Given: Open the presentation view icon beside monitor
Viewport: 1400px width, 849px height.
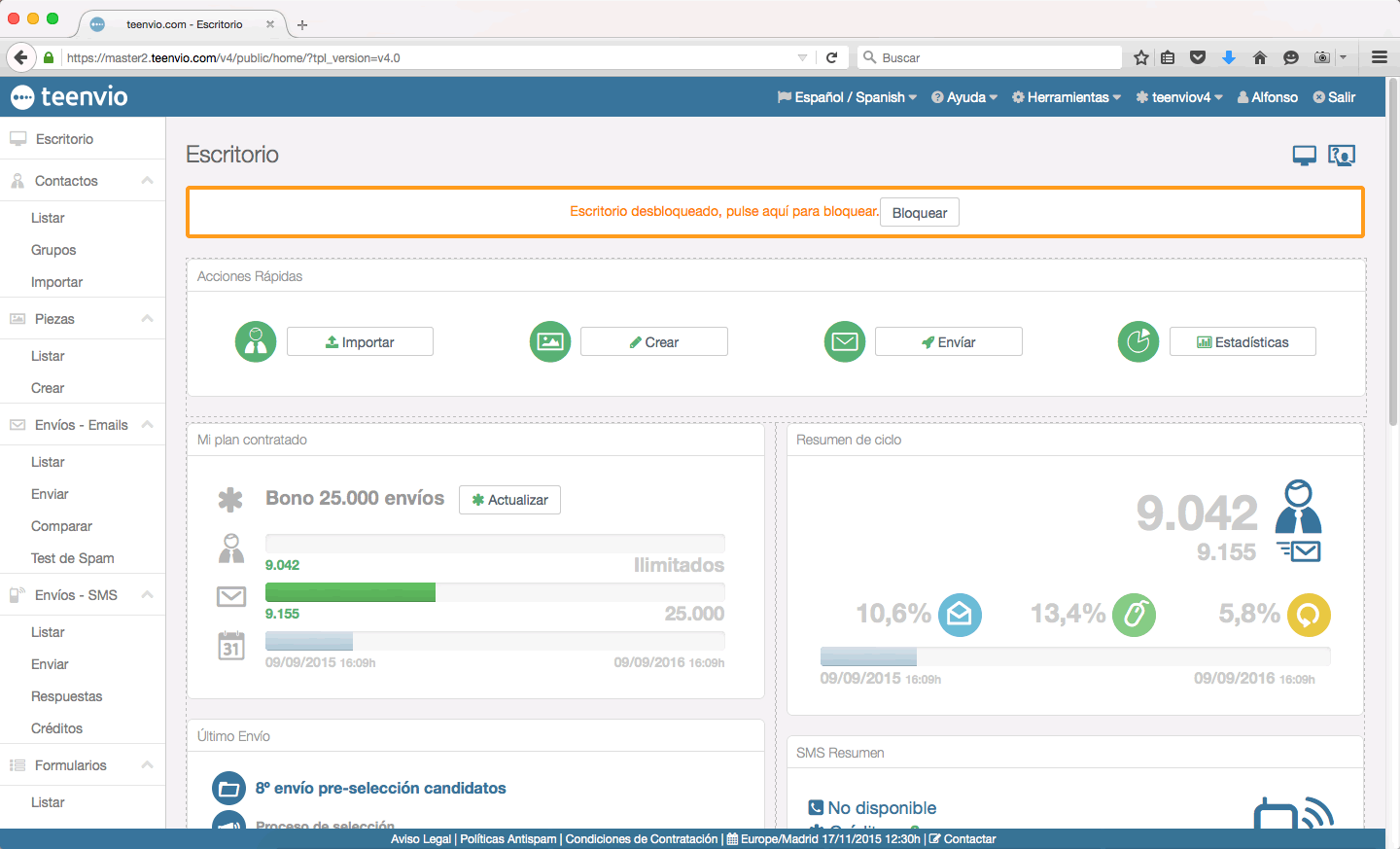Looking at the screenshot, I should coord(1342,156).
